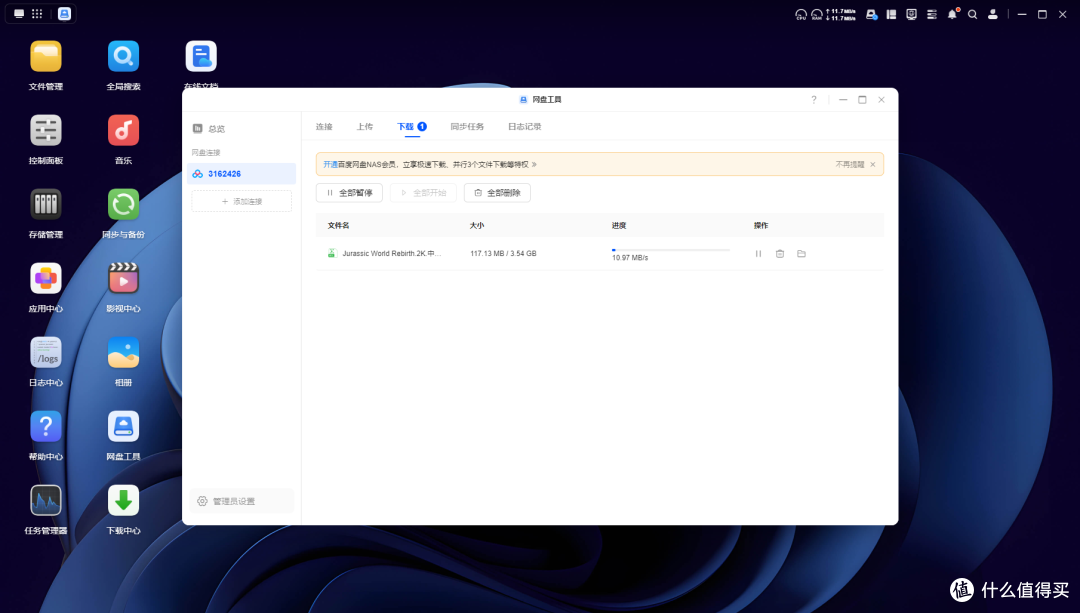The height and width of the screenshot is (613, 1080).
Task: Open the 相册 album icon
Action: 123,353
